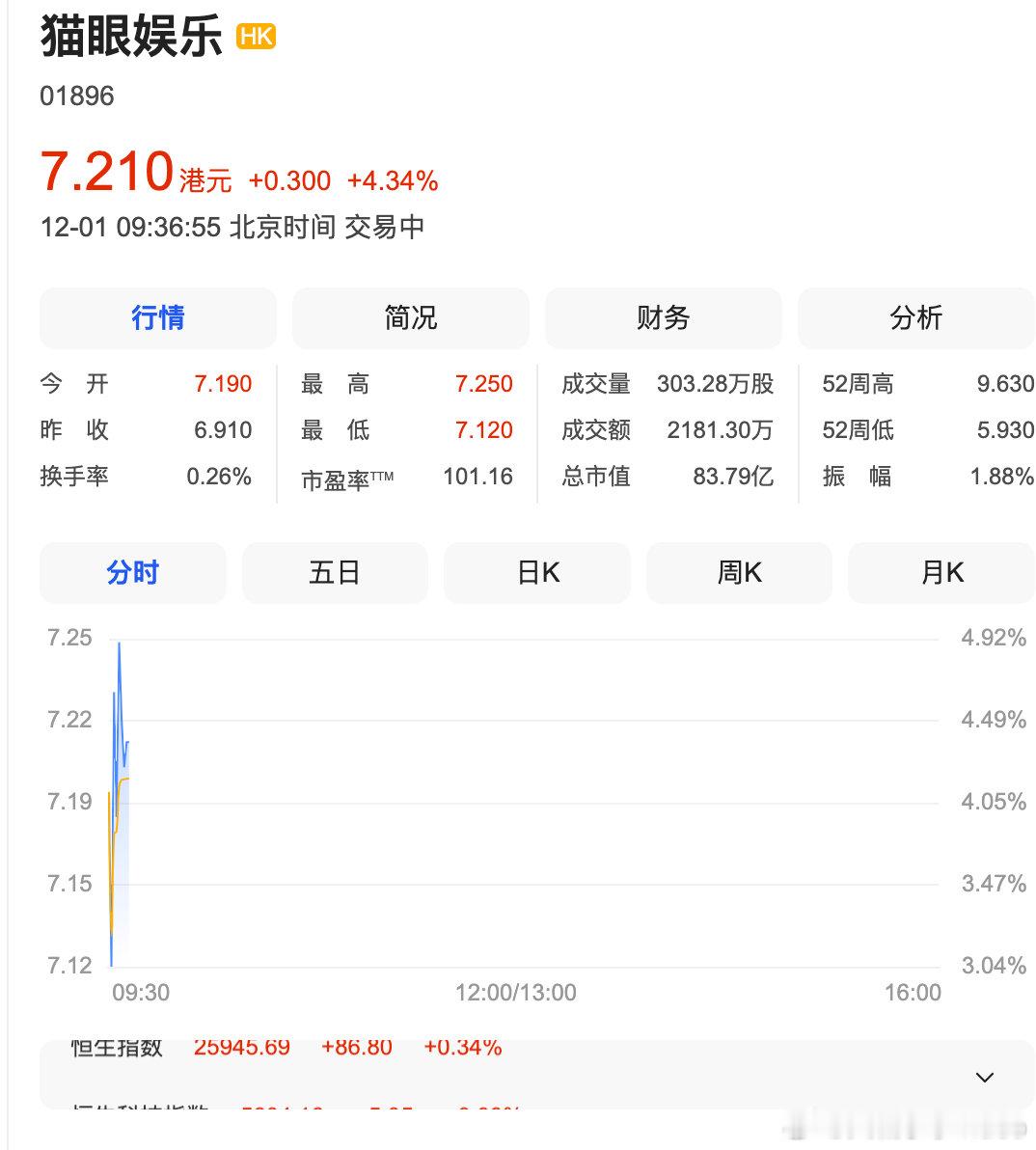The image size is (1036, 1150).
Task: Click the HK market badge icon
Action: 256,36
